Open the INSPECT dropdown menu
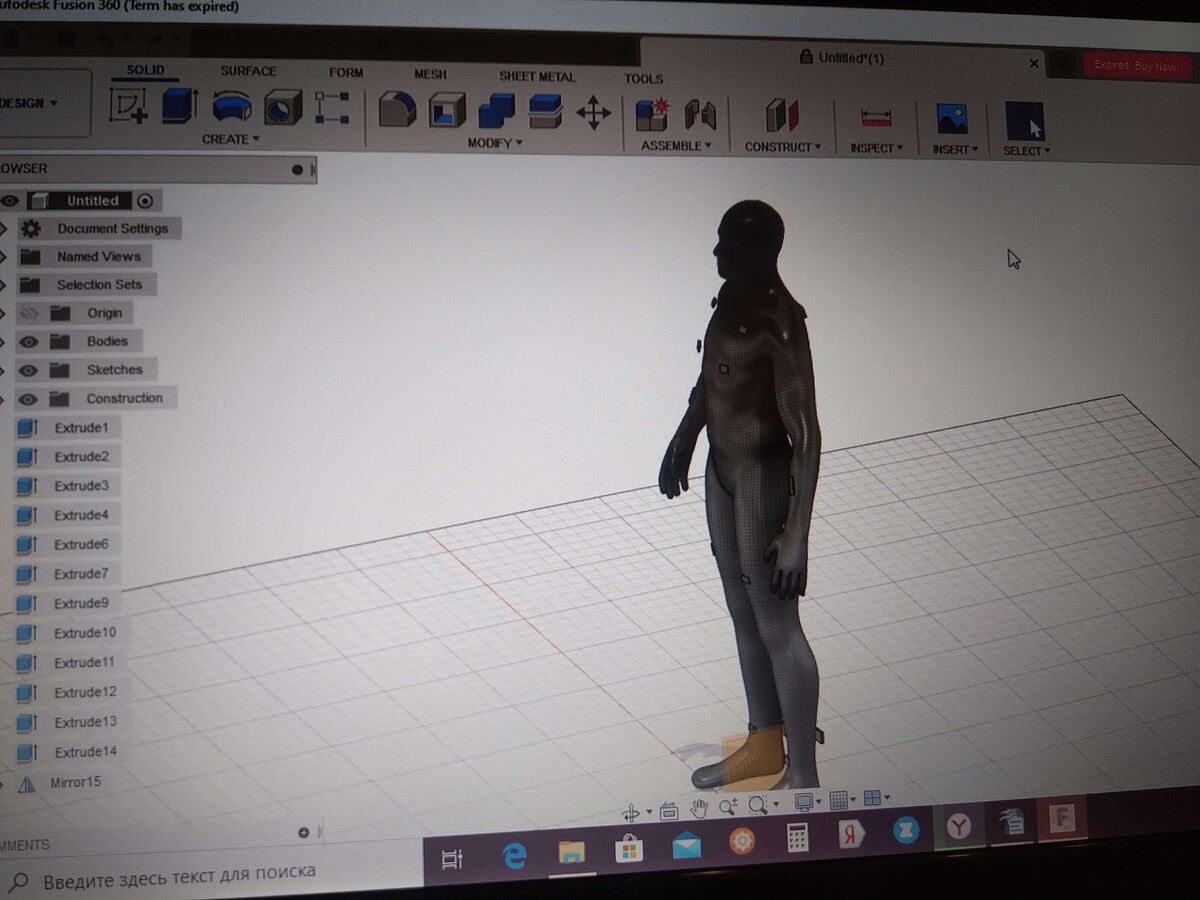1200x900 pixels. coord(876,148)
